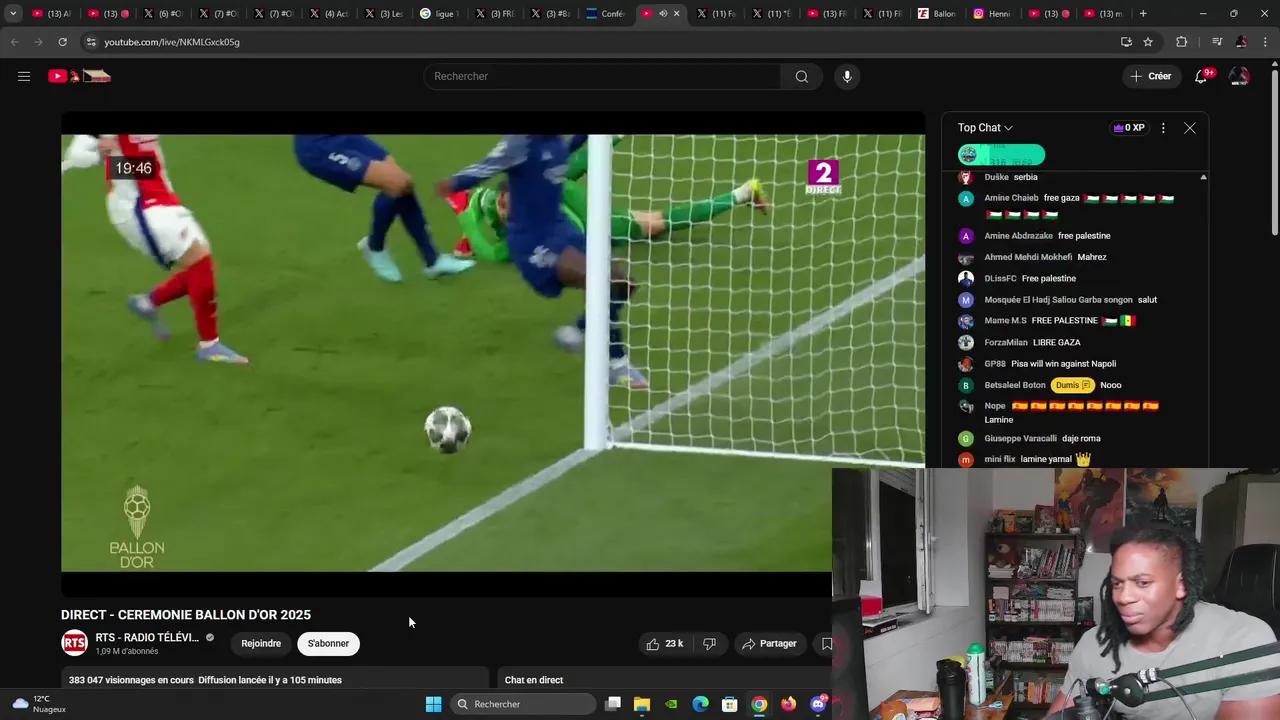Screen dimensions: 1280x720
Task: Open Windows Start menu
Action: pyautogui.click(x=433, y=704)
